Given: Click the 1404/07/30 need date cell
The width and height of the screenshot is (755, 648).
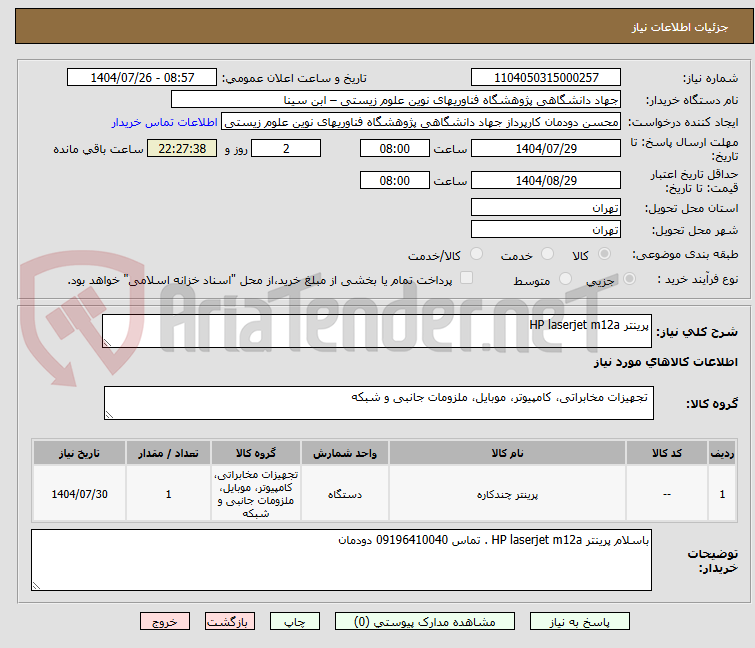Looking at the screenshot, I should point(79,494).
